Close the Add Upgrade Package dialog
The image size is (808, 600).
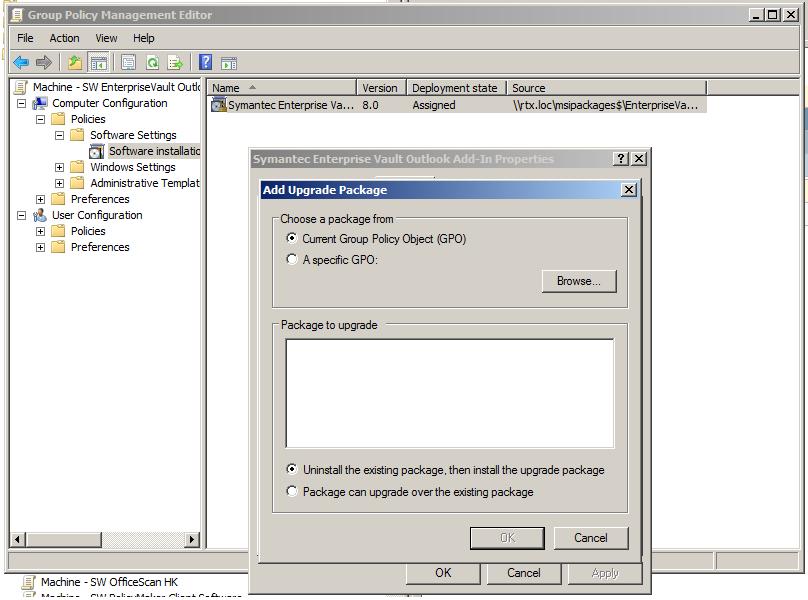coord(629,190)
